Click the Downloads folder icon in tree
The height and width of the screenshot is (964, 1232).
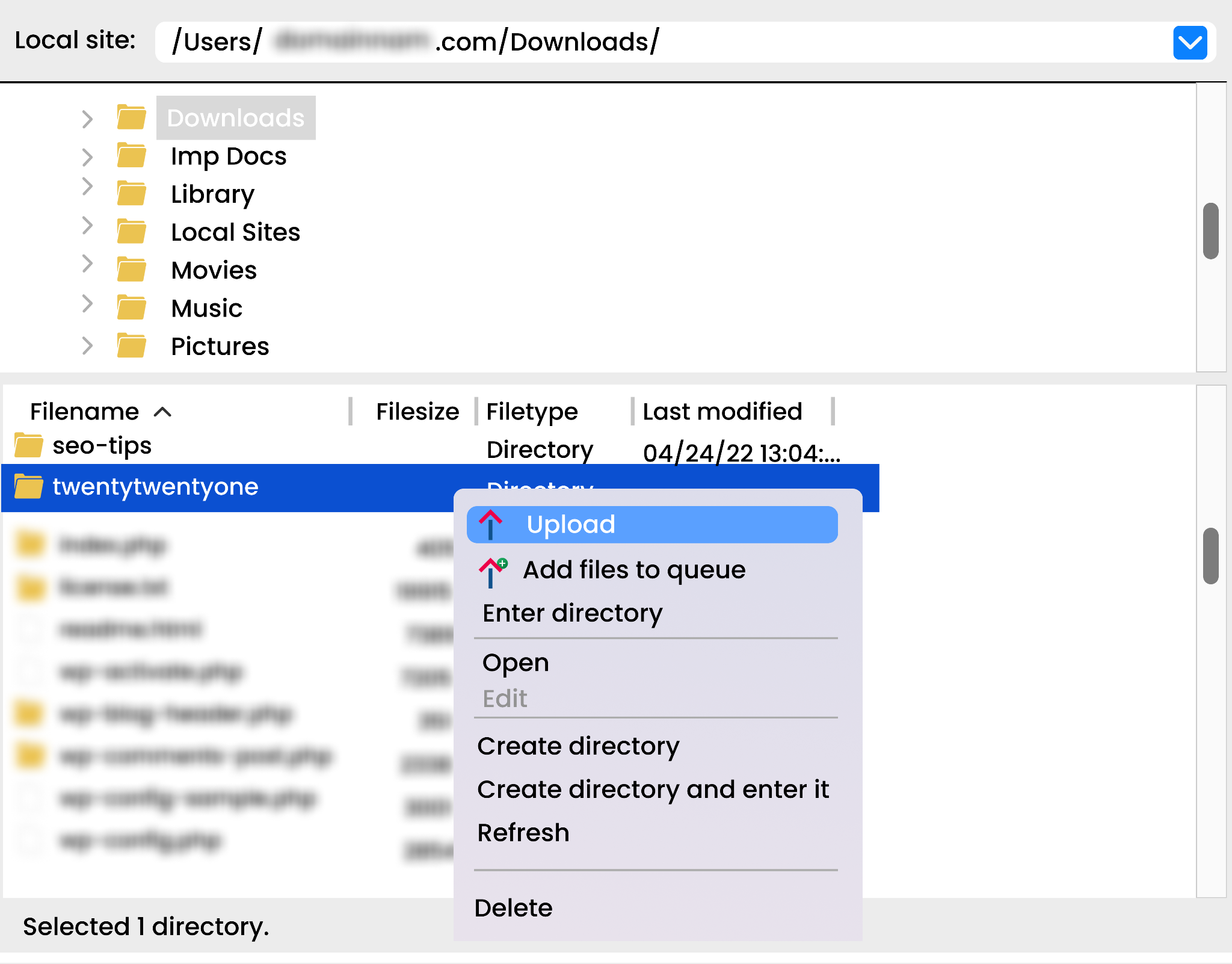[132, 118]
